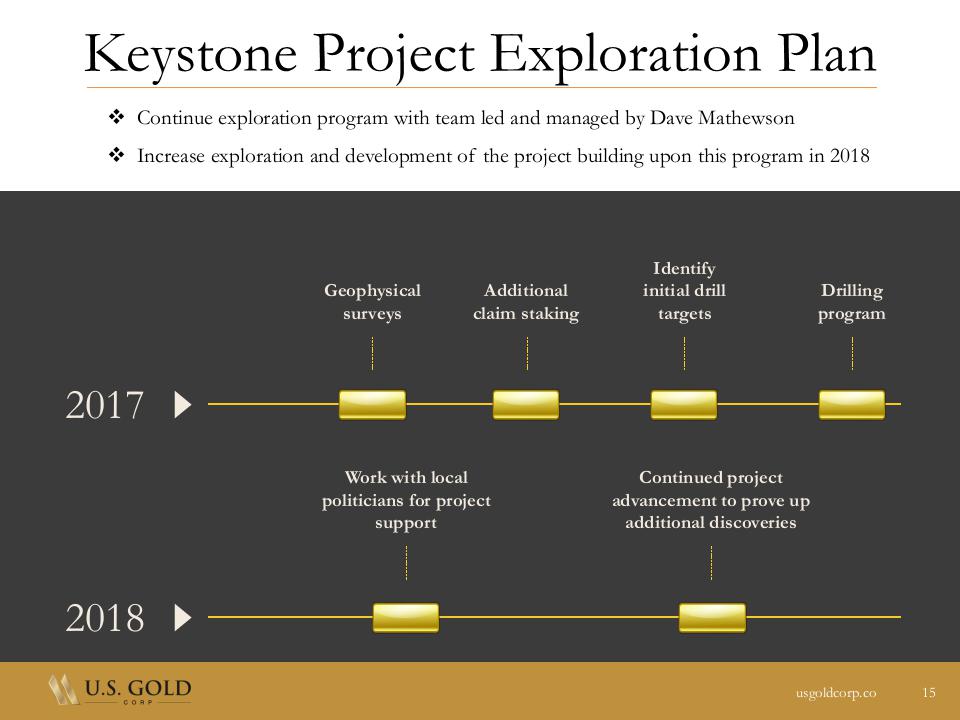Select the gold marker under Drilling program

[x=852, y=405]
